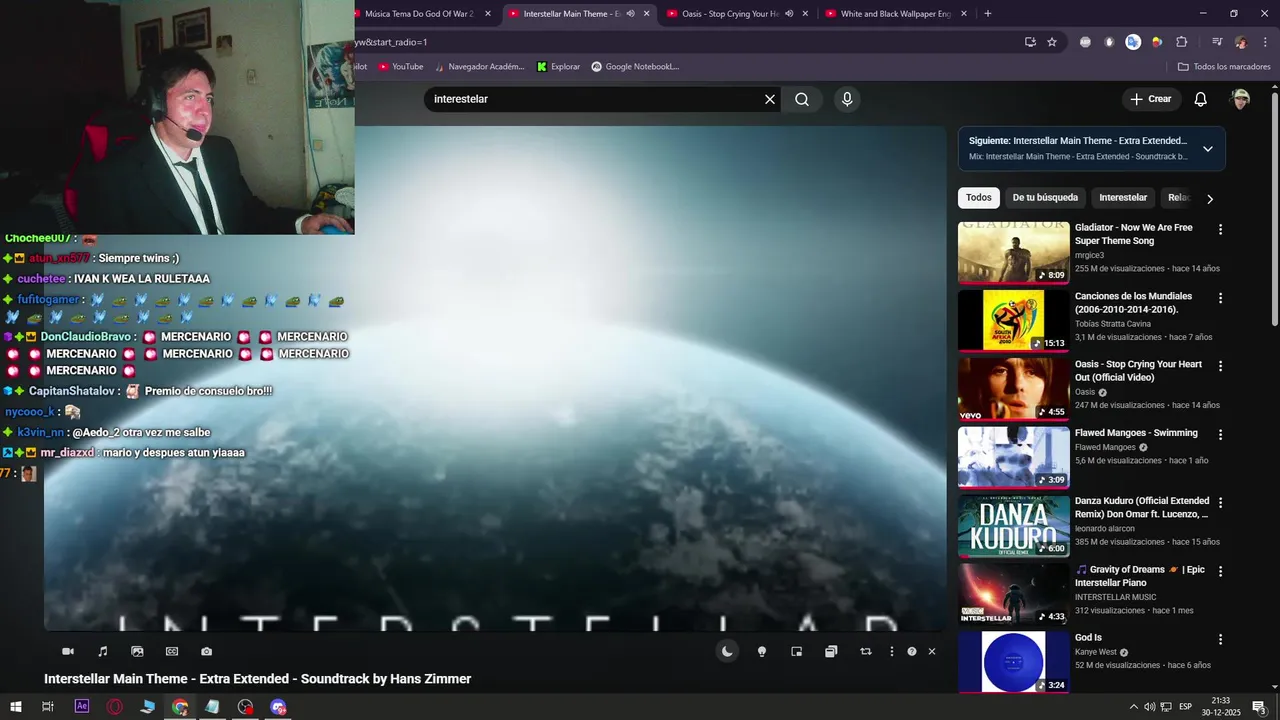Open options menu for Oasis video
This screenshot has height=720, width=1280.
(x=1220, y=366)
